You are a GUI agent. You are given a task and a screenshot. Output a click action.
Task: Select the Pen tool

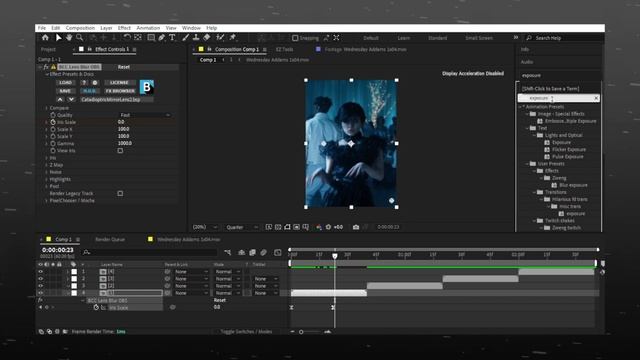(x=162, y=38)
